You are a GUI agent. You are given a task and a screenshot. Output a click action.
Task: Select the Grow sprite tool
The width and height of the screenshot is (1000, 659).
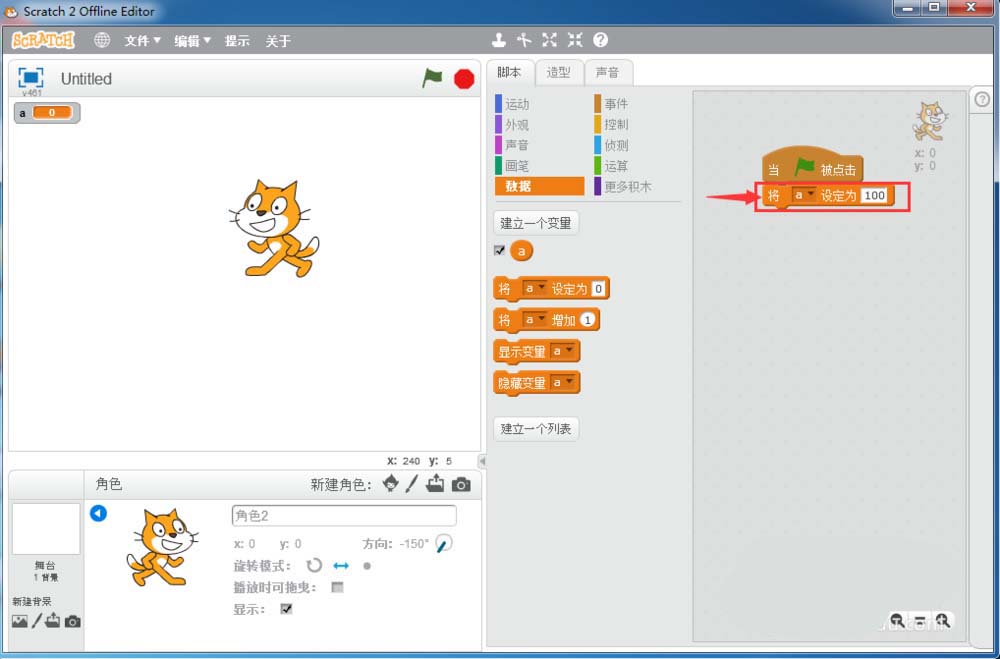click(550, 40)
